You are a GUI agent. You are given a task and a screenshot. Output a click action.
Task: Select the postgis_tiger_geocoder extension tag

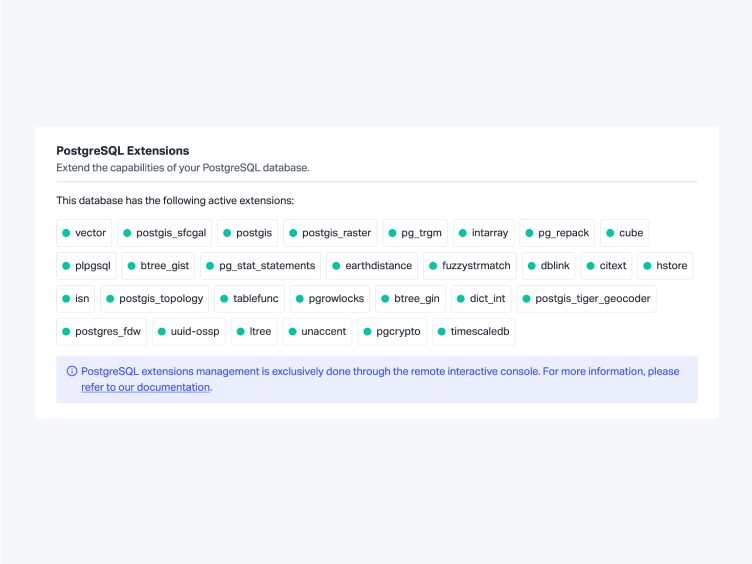[x=587, y=298]
